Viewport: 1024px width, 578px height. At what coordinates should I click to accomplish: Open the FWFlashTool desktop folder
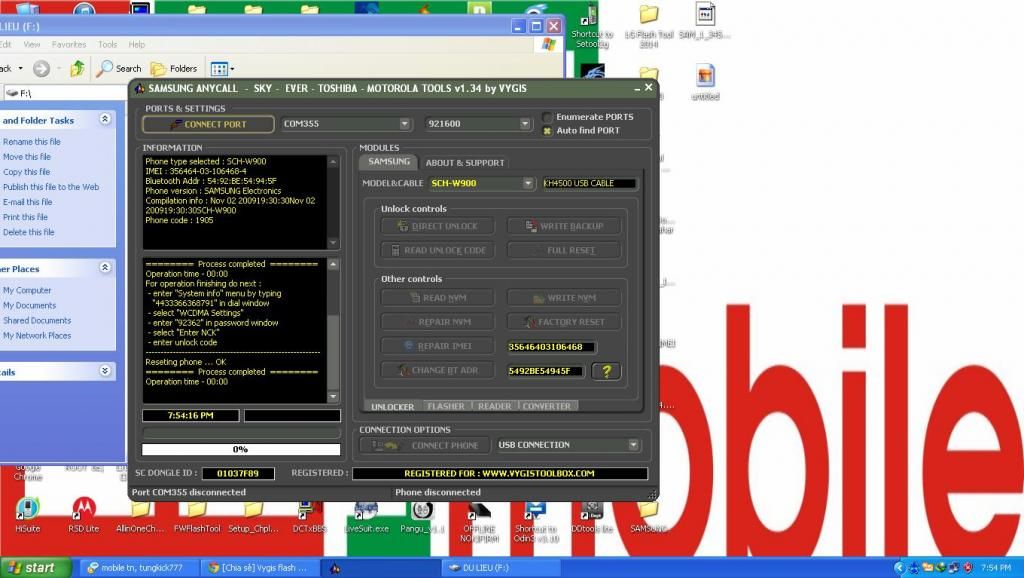[197, 515]
